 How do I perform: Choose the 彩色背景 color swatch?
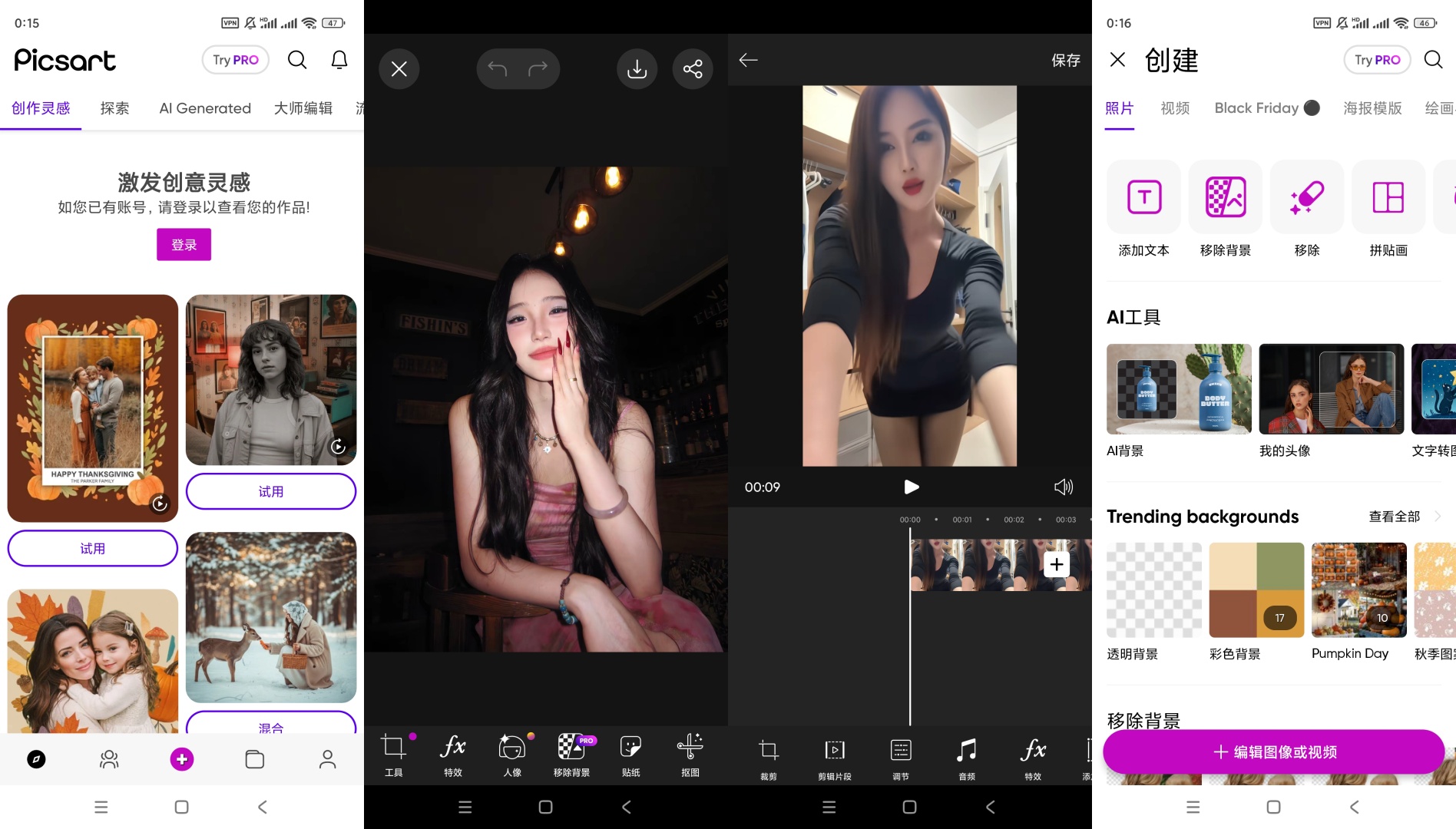1256,590
